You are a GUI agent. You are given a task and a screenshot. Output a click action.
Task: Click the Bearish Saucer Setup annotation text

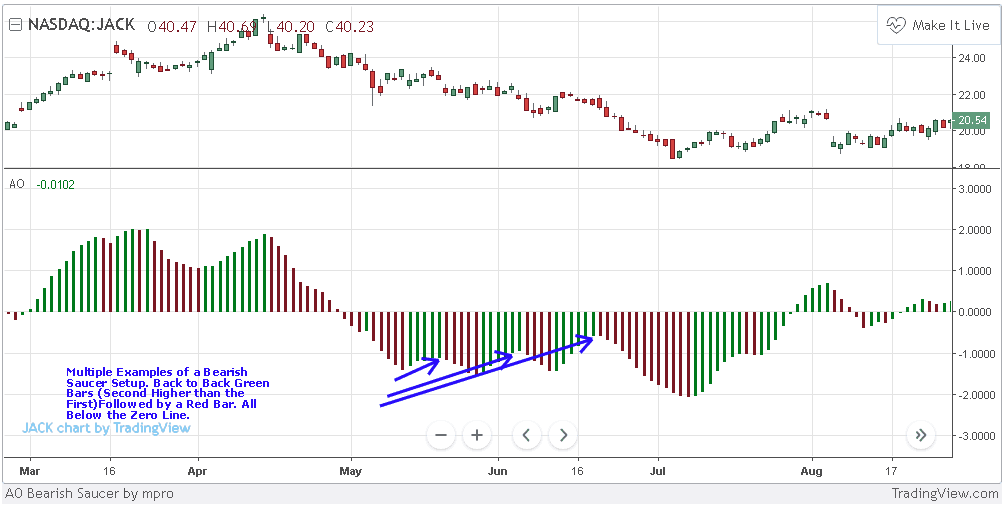168,394
